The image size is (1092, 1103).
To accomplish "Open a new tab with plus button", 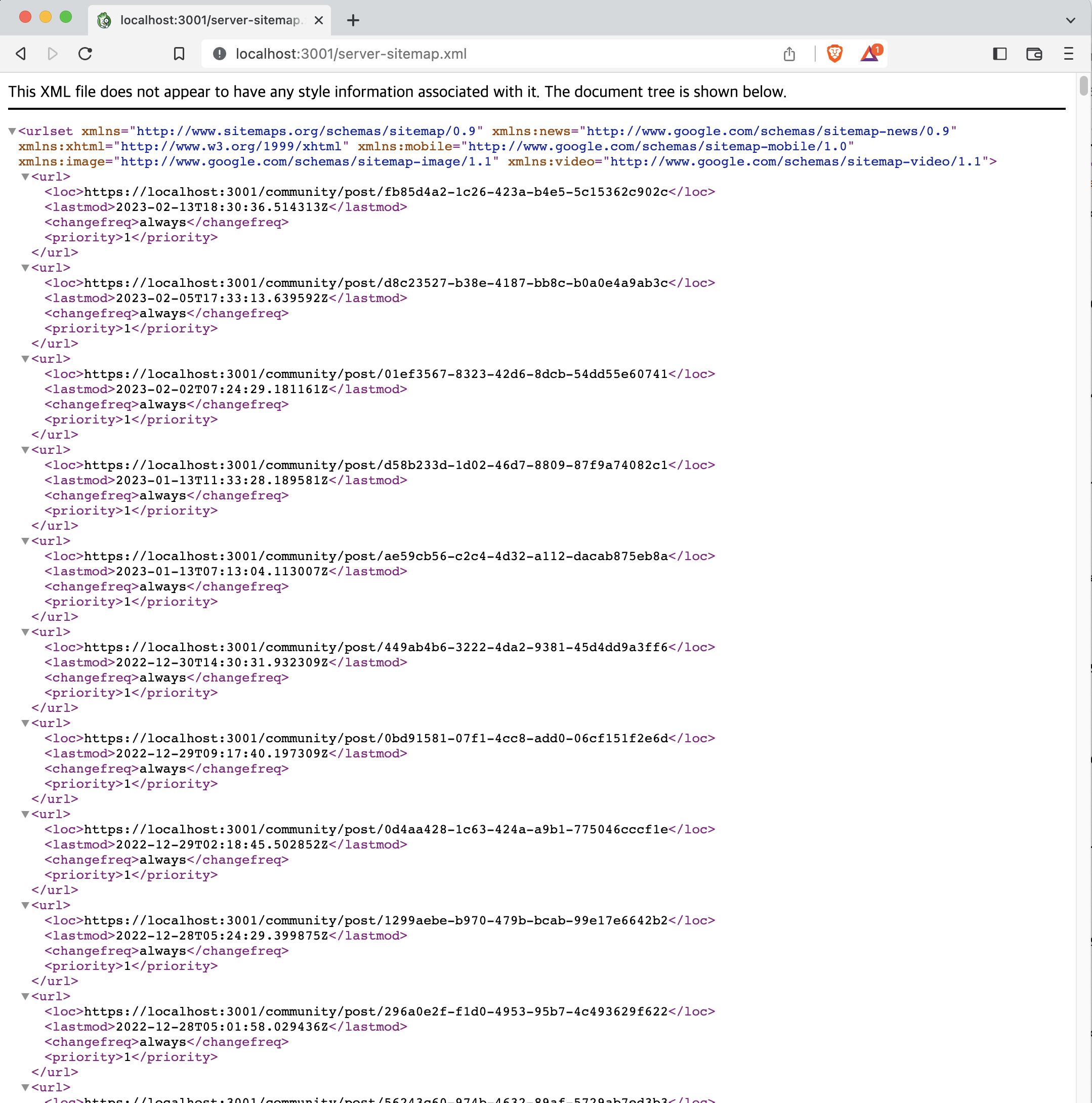I will (x=353, y=21).
